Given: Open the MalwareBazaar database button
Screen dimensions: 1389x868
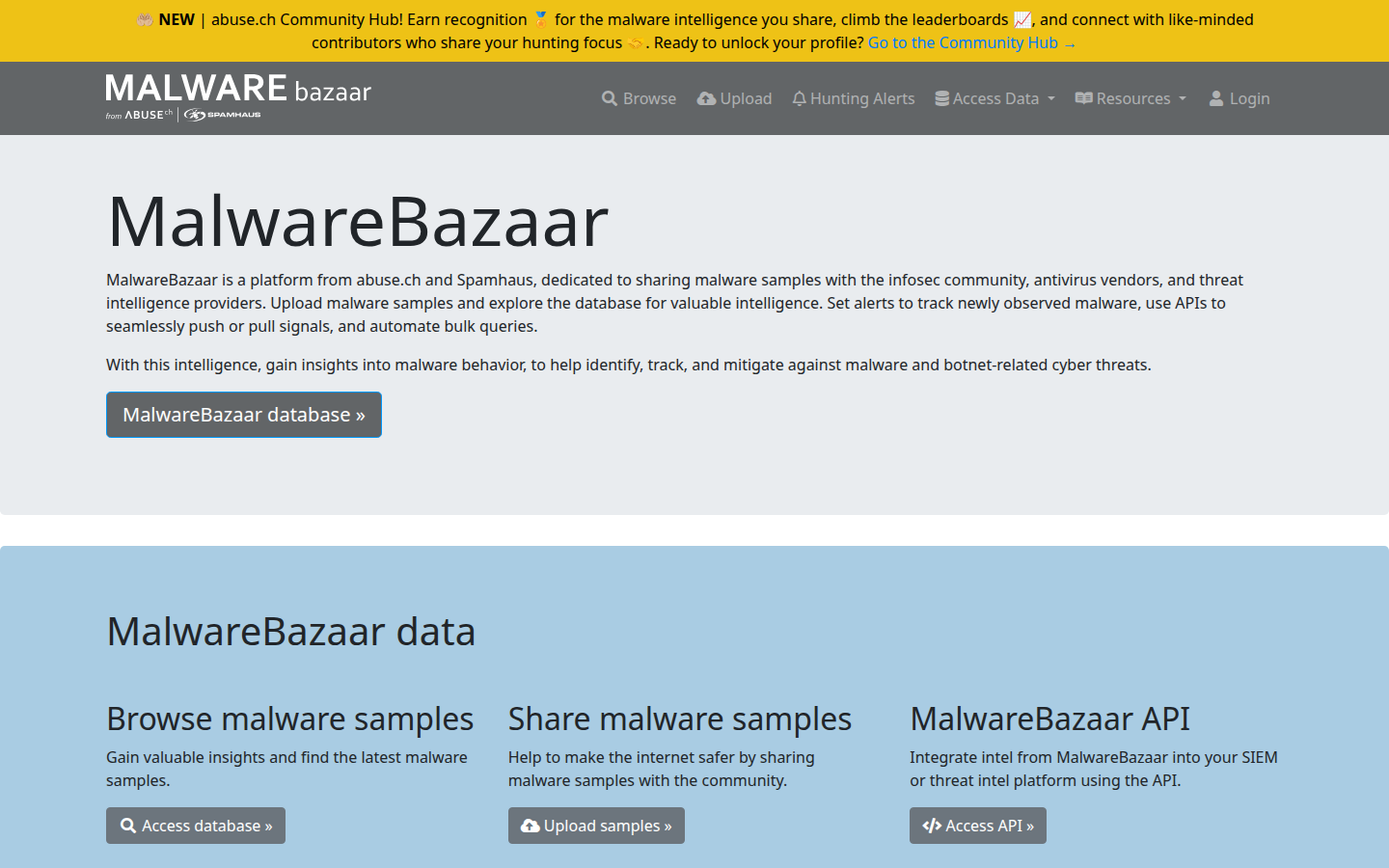Looking at the screenshot, I should [x=244, y=415].
